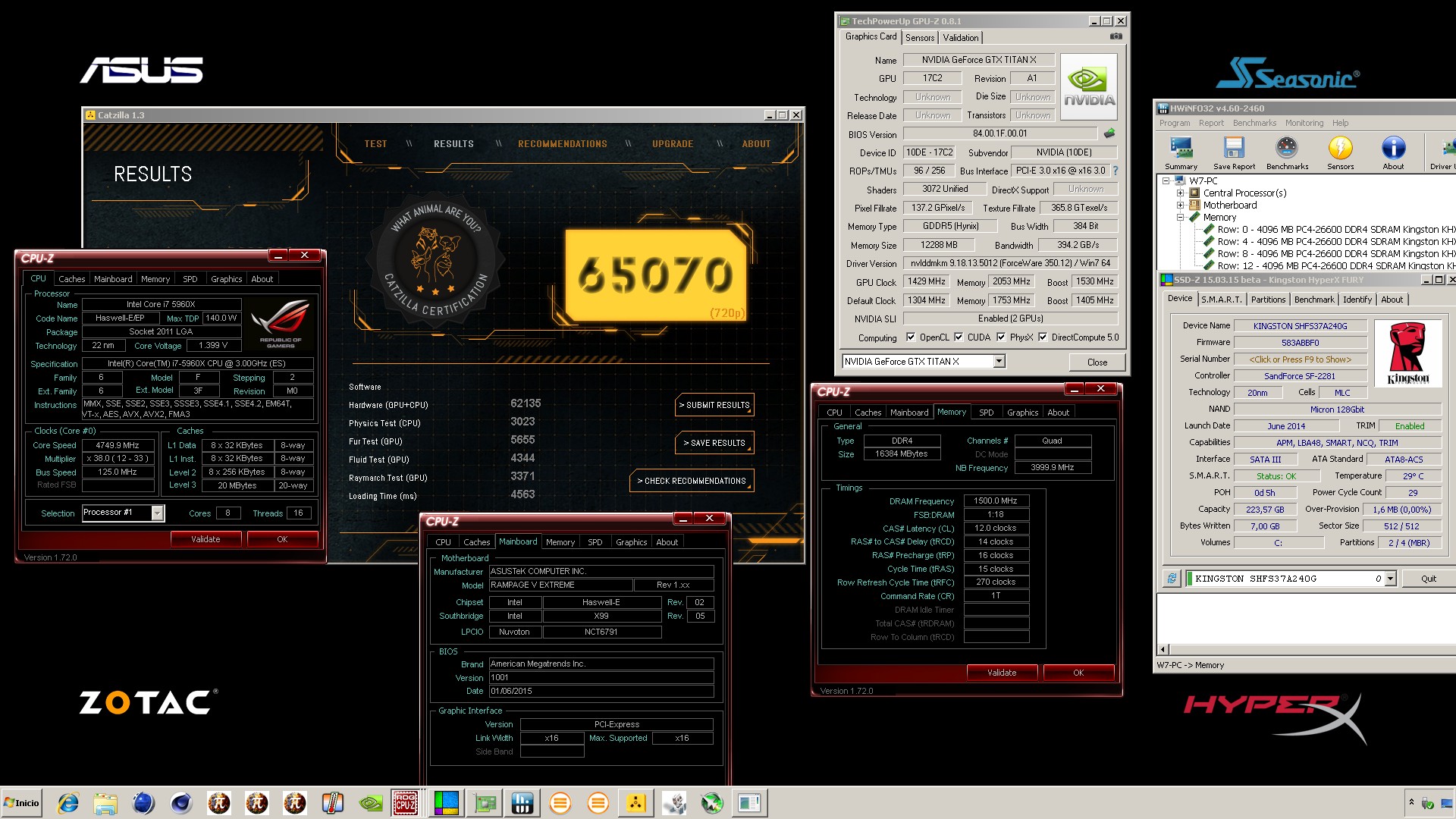The width and height of the screenshot is (1456, 819).
Task: Click ROG CPU-Z taskbar icon
Action: (x=406, y=803)
